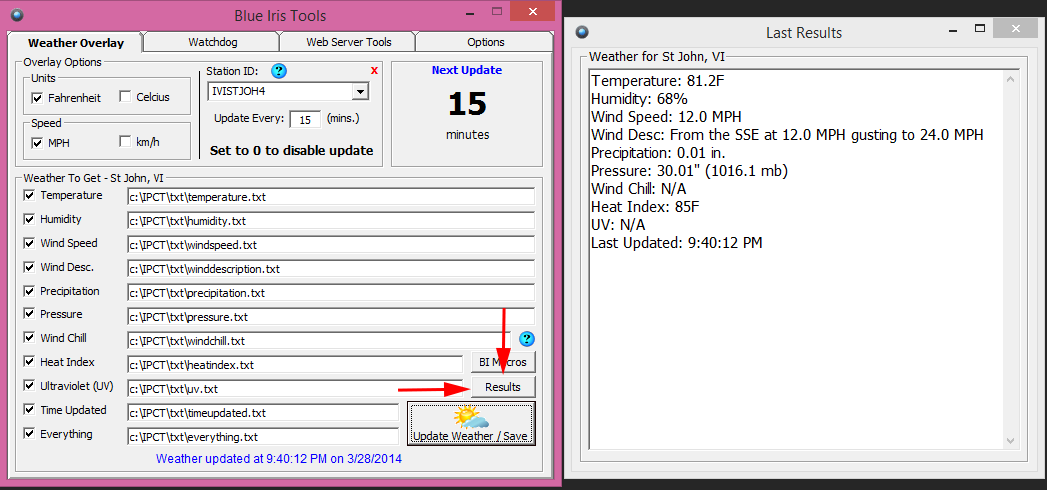Uncheck the Ultraviolet (UV) checkbox
Viewport: 1047px width, 490px height.
29,386
